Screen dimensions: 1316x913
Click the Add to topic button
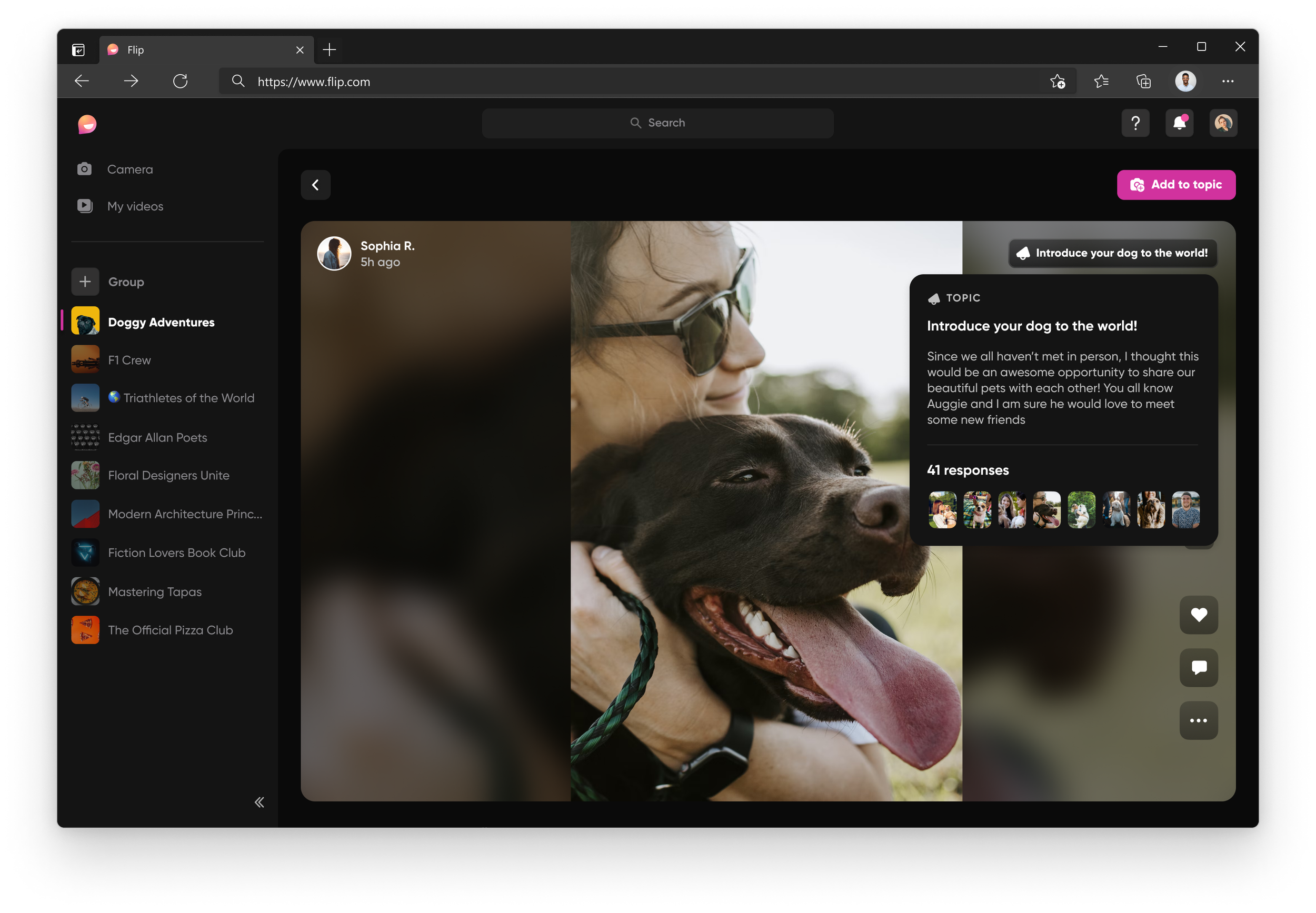click(x=1176, y=185)
